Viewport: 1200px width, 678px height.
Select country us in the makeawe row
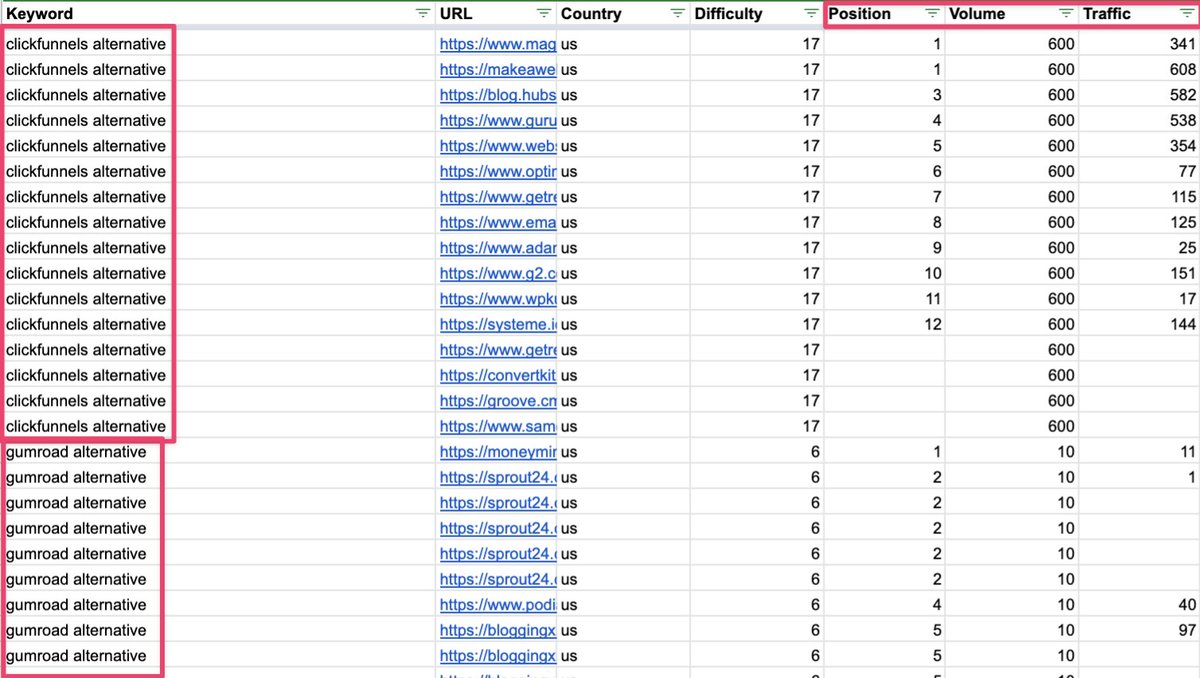coord(569,69)
